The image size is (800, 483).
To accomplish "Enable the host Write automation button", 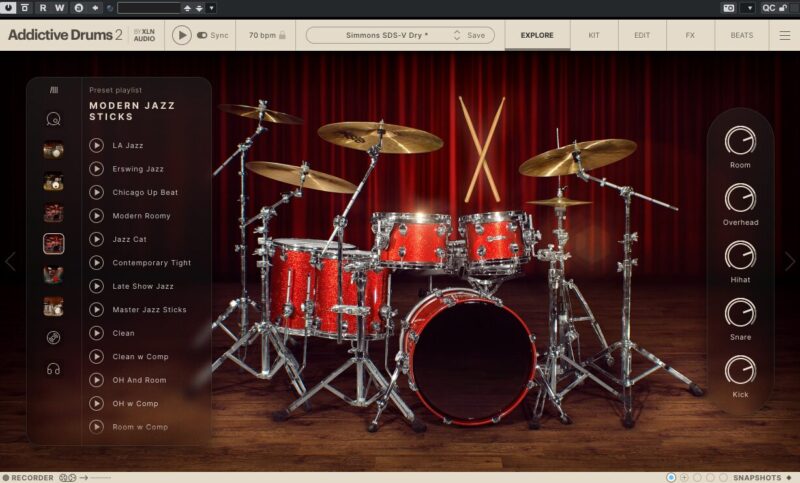I will tap(59, 7).
